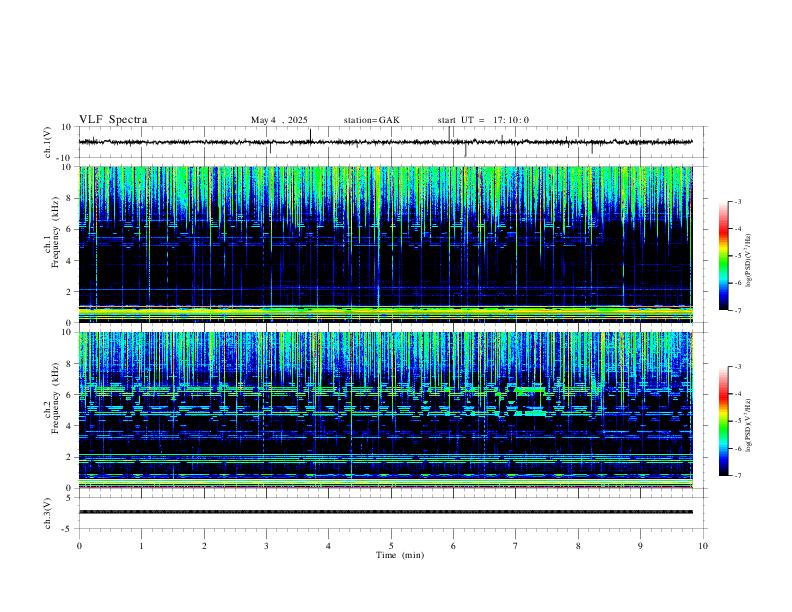The image size is (792, 612).
Task: Click the 'VLF Spectra' title text
Action: point(113,120)
